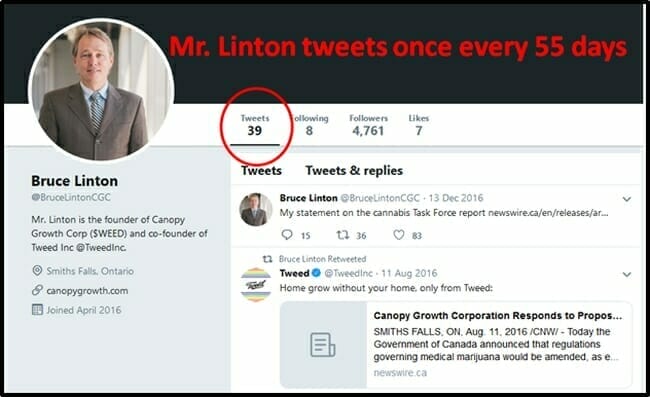Select the Tweets tab in the timeline

coord(261,170)
